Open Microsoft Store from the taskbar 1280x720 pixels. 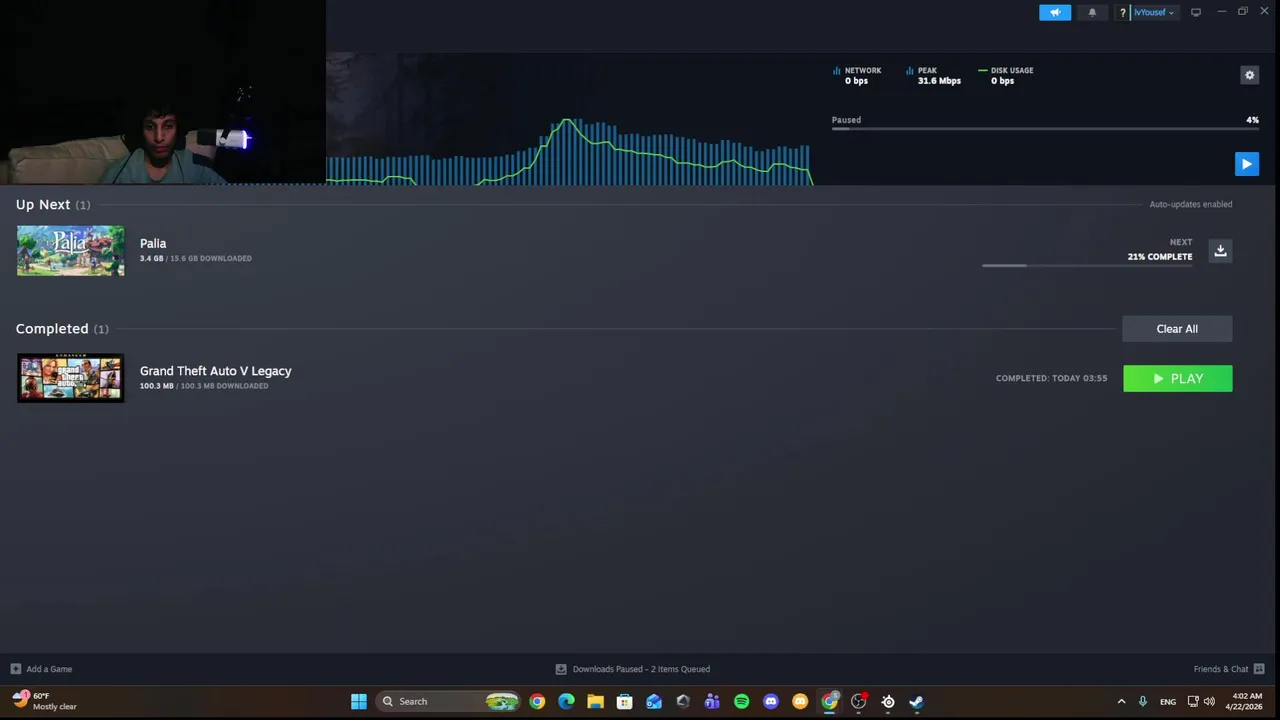(624, 701)
